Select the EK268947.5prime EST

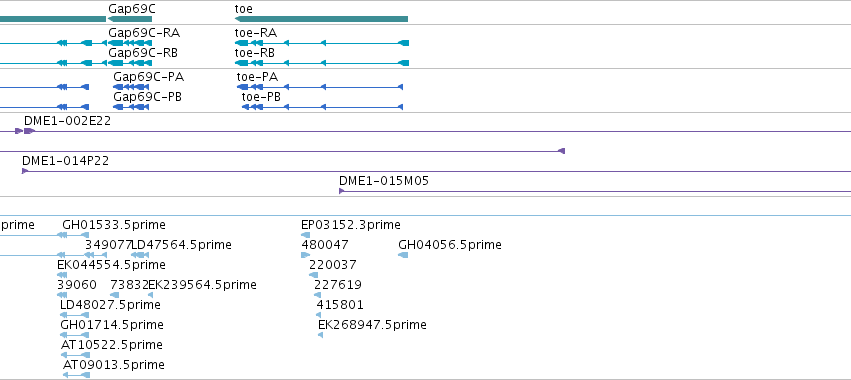point(320,335)
